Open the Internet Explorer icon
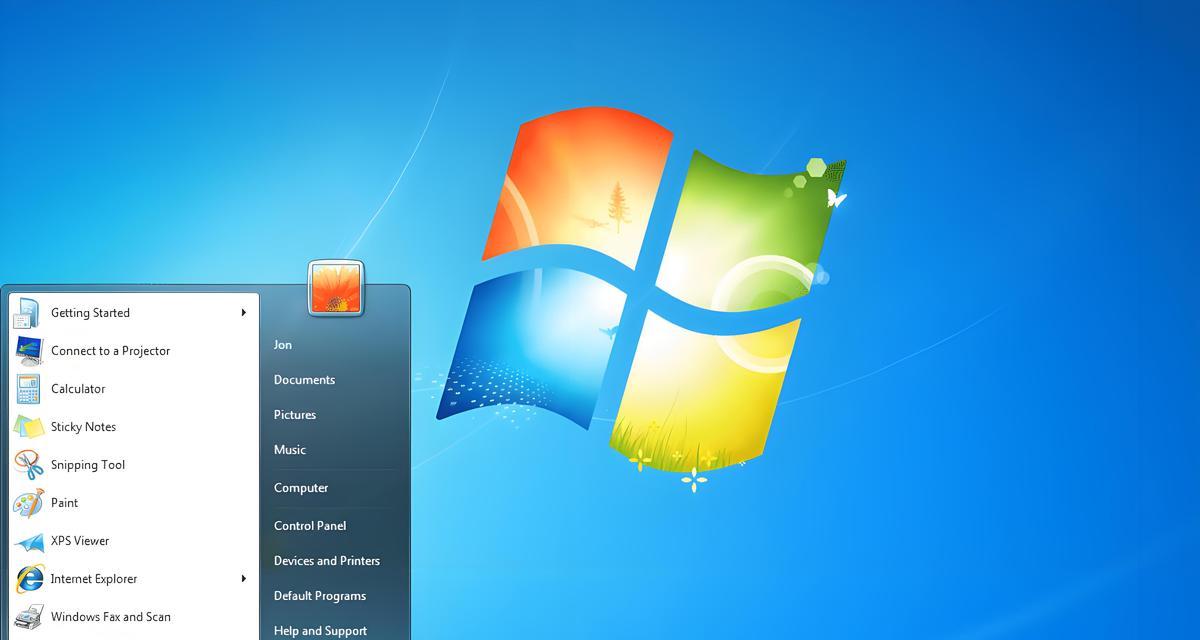Image resolution: width=1200 pixels, height=640 pixels. pyautogui.click(x=28, y=579)
